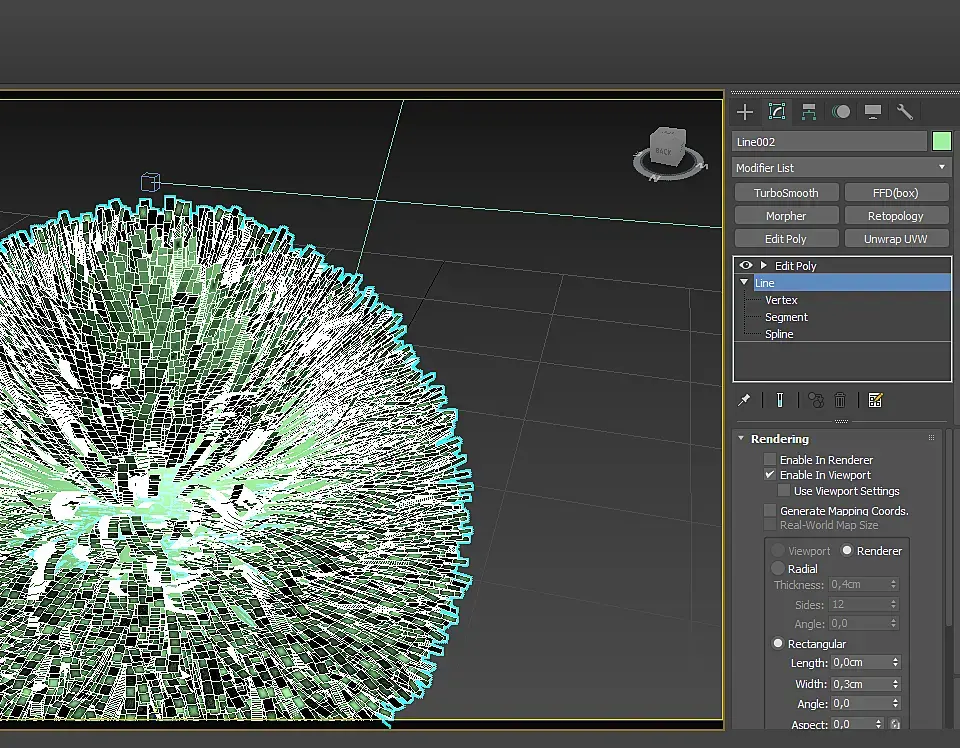Image resolution: width=960 pixels, height=748 pixels.
Task: Check the Generate Mapping Coords. option
Action: coord(770,511)
